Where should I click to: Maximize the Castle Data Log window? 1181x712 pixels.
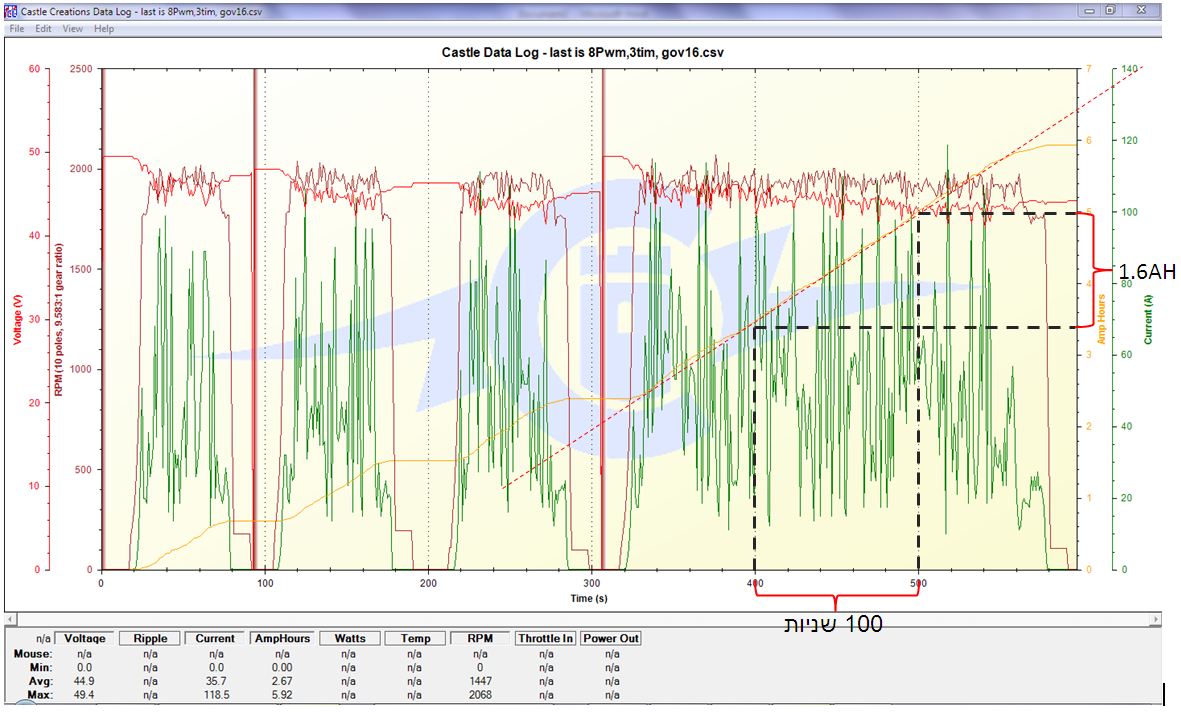[x=1111, y=11]
